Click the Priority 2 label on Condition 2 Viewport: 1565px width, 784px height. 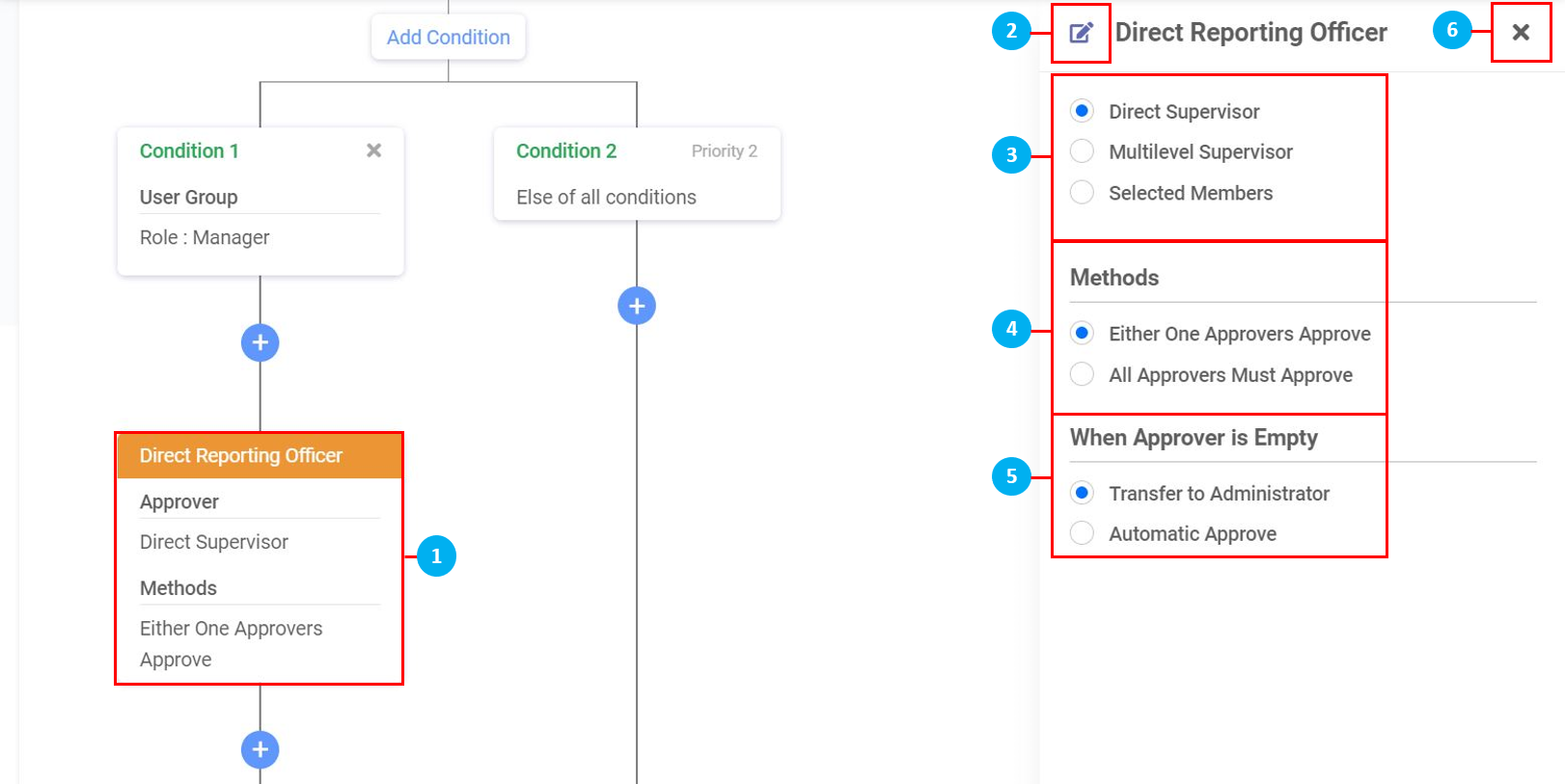click(x=724, y=151)
